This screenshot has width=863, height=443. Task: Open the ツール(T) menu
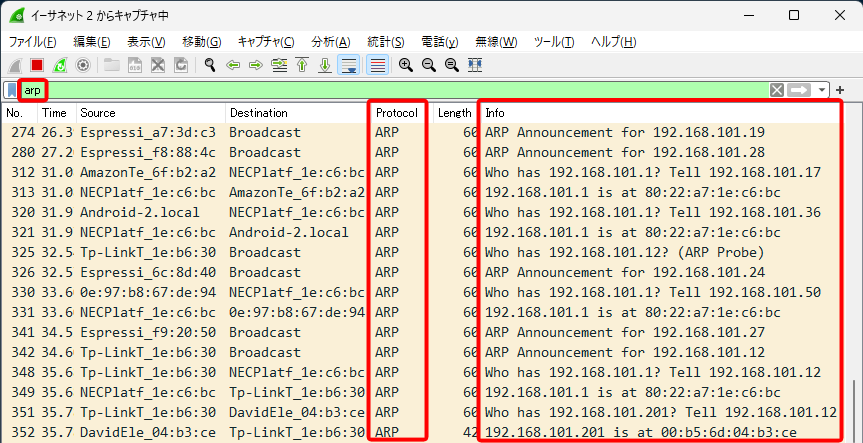(x=554, y=42)
